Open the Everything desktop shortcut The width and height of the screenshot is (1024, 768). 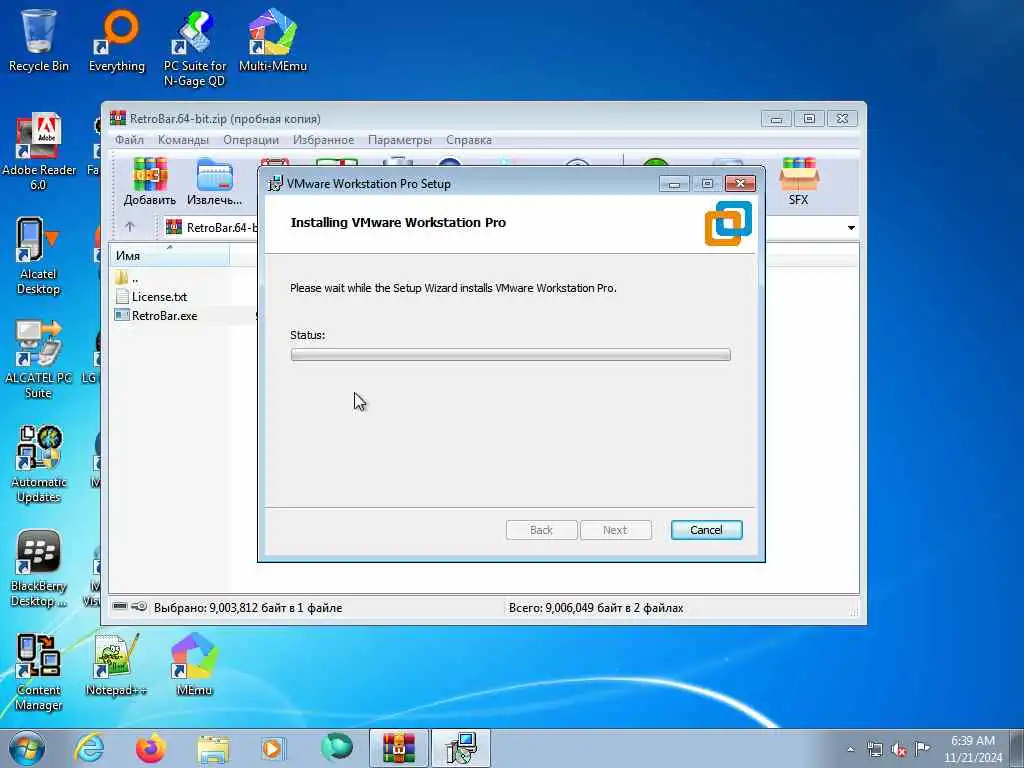pos(117,40)
